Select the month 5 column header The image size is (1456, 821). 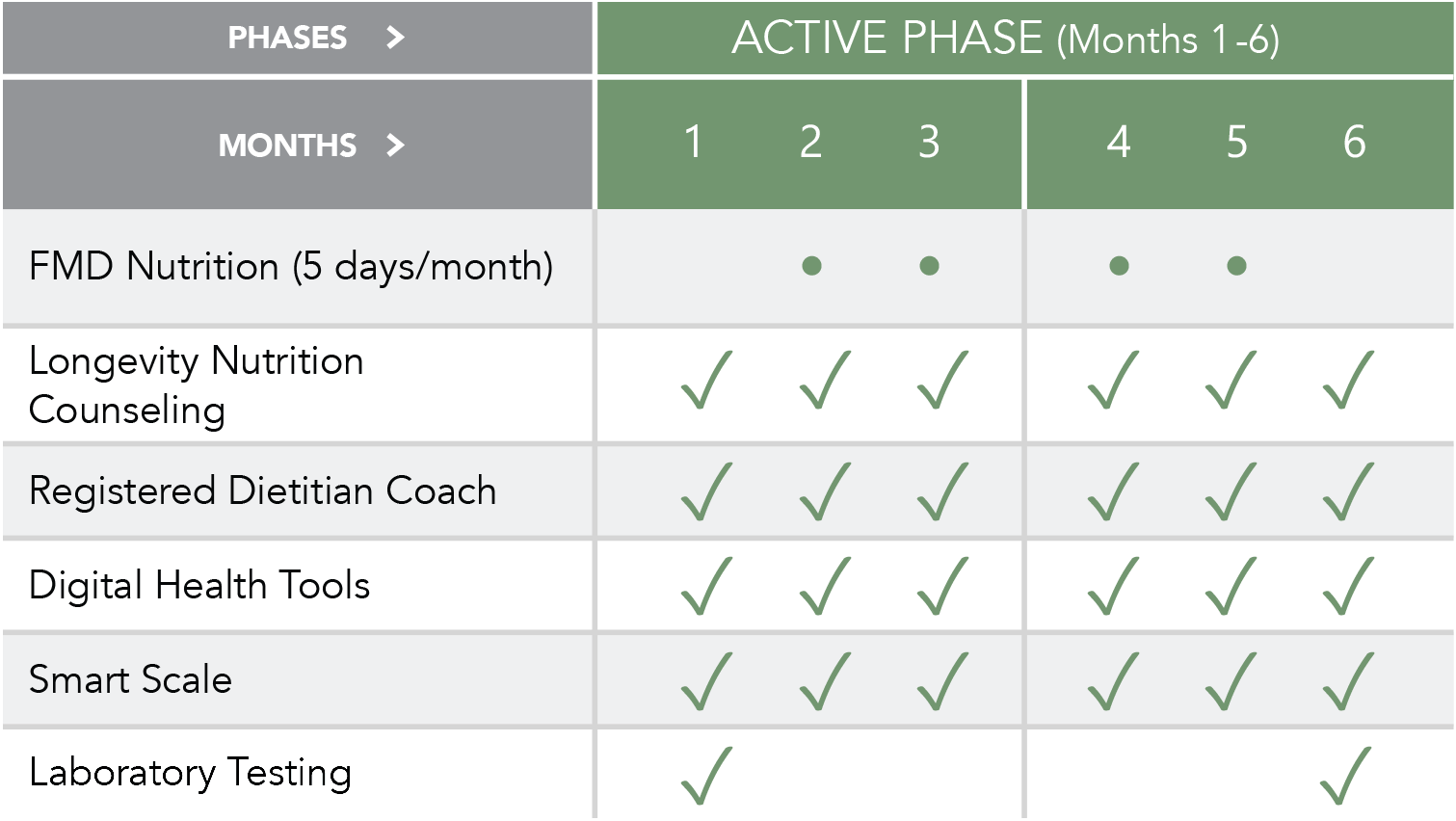(x=1236, y=143)
